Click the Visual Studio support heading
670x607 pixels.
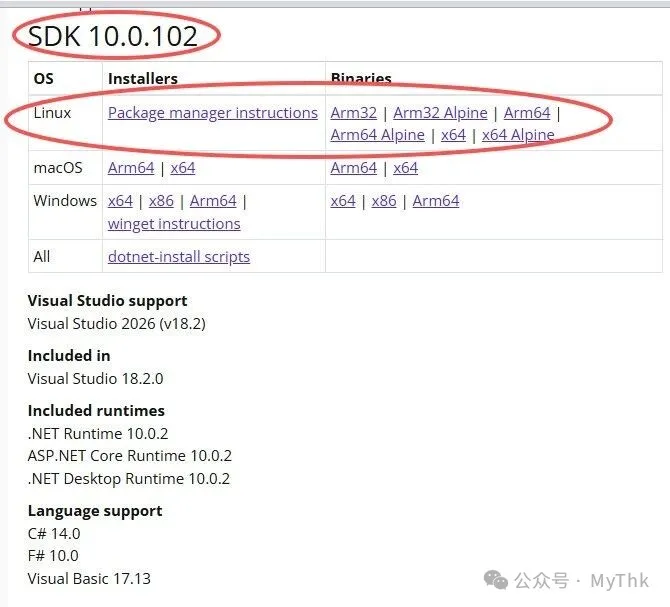point(107,301)
